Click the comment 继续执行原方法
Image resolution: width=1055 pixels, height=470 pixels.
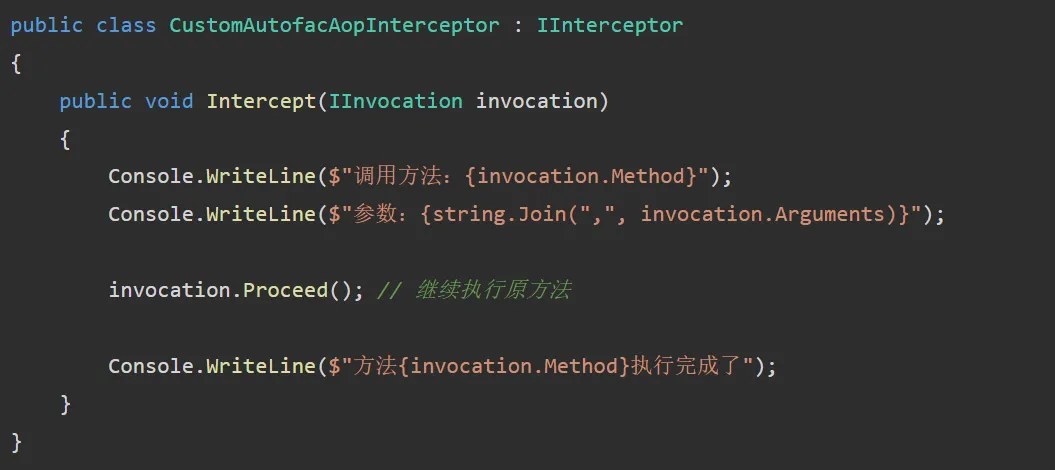(493, 290)
